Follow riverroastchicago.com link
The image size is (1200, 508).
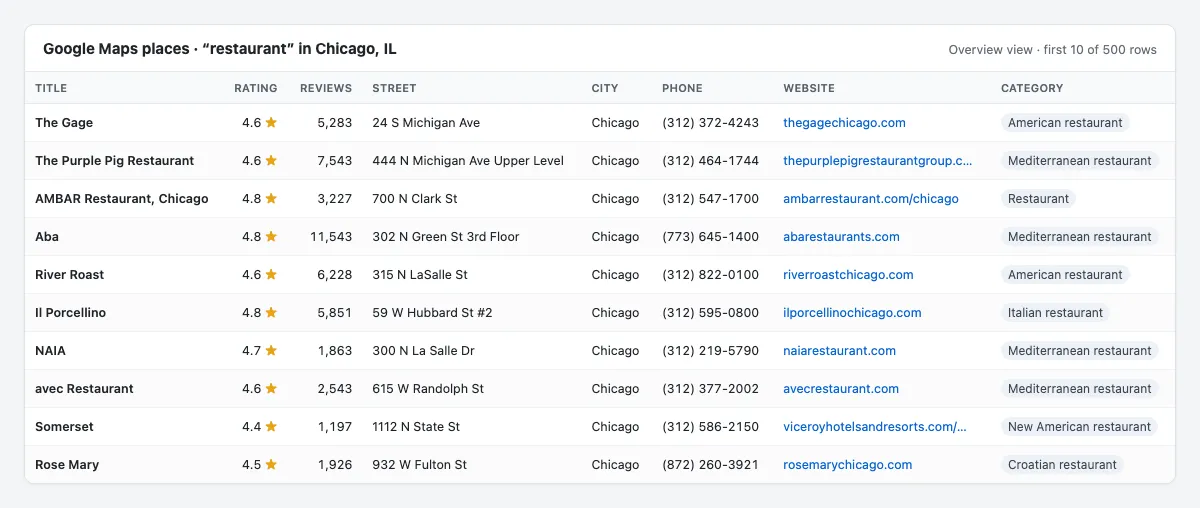coord(848,275)
